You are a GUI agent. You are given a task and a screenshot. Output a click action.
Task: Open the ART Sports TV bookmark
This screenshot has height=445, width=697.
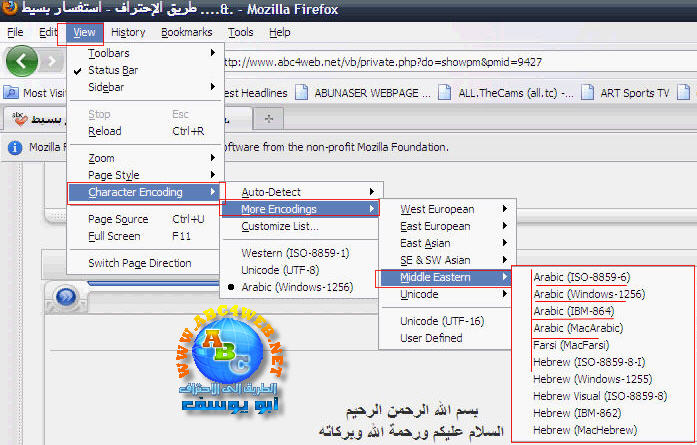click(x=634, y=93)
